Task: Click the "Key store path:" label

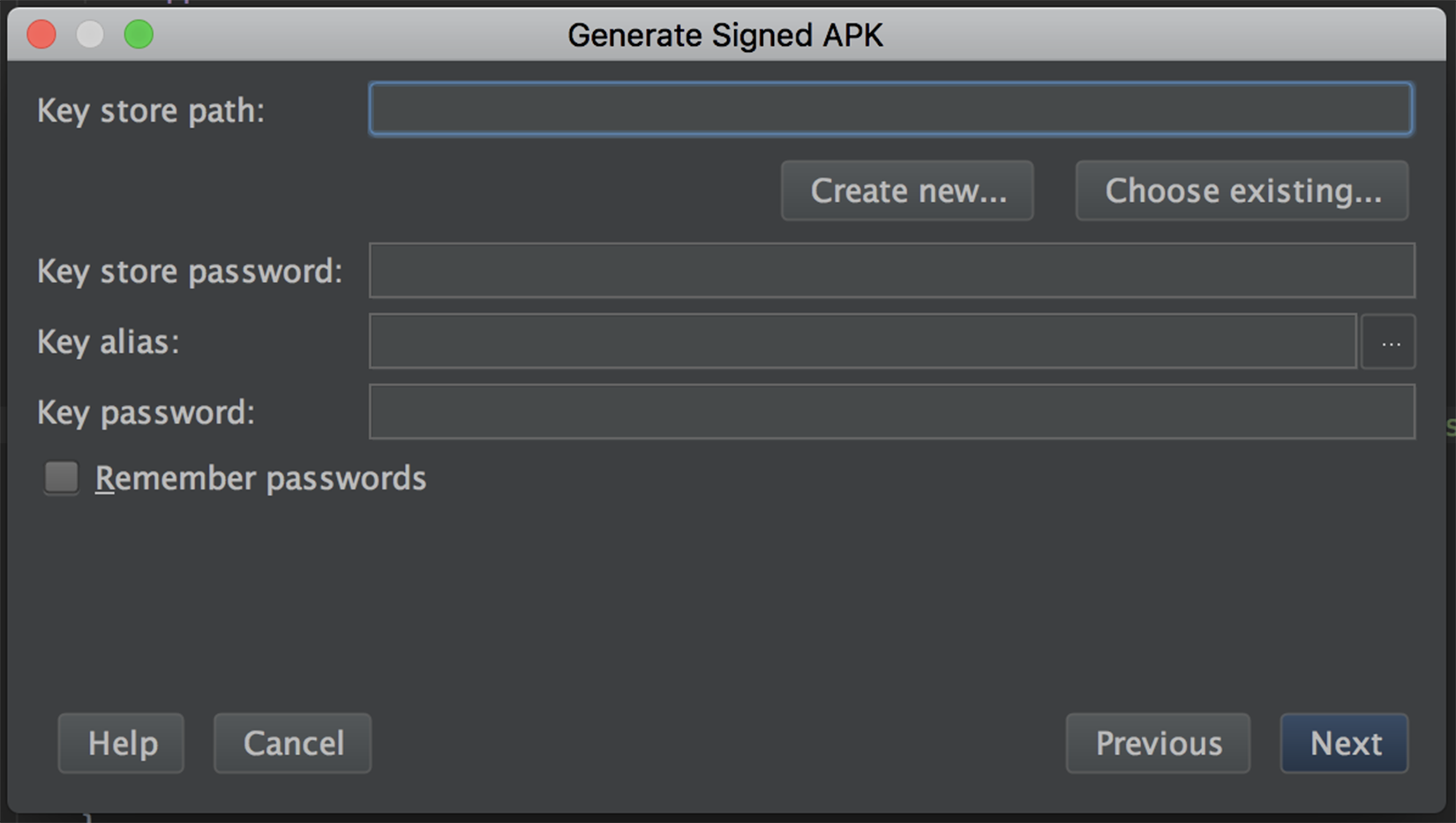Action: (151, 111)
